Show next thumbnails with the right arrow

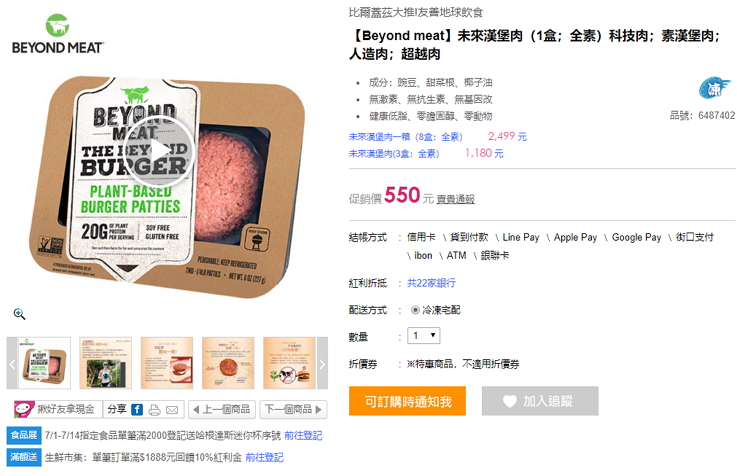click(322, 363)
